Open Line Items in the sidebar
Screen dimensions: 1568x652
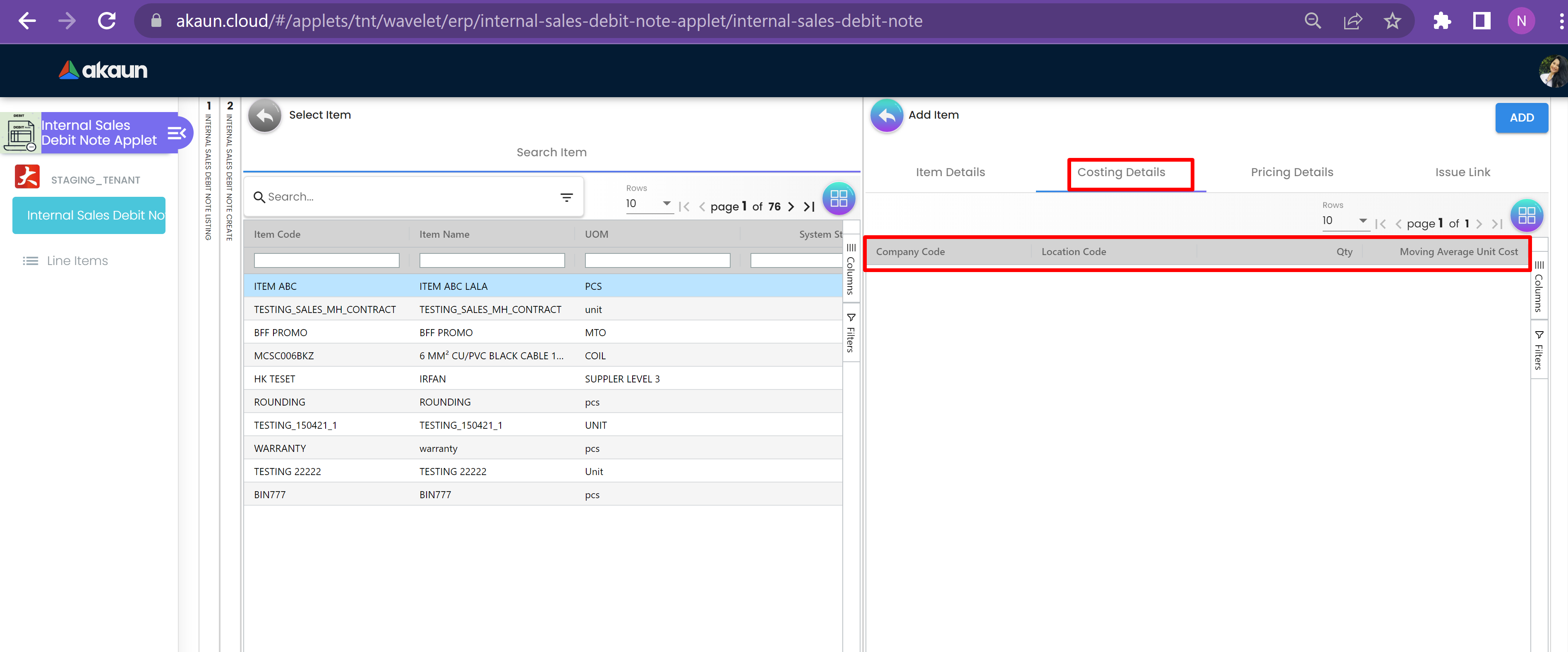(x=77, y=261)
